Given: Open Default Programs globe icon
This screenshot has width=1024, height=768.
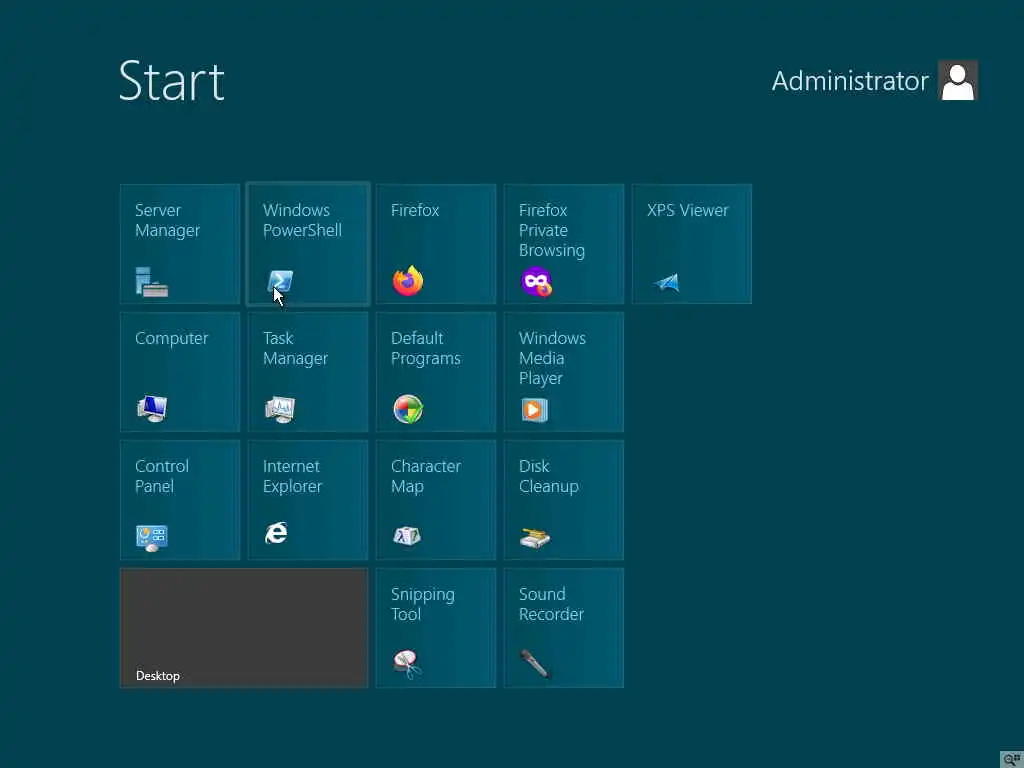Looking at the screenshot, I should click(408, 409).
